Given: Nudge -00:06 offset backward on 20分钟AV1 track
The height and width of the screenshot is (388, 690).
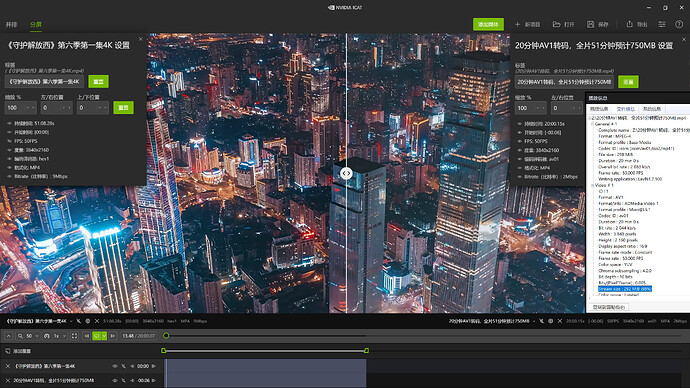Looking at the screenshot, I should (x=132, y=381).
